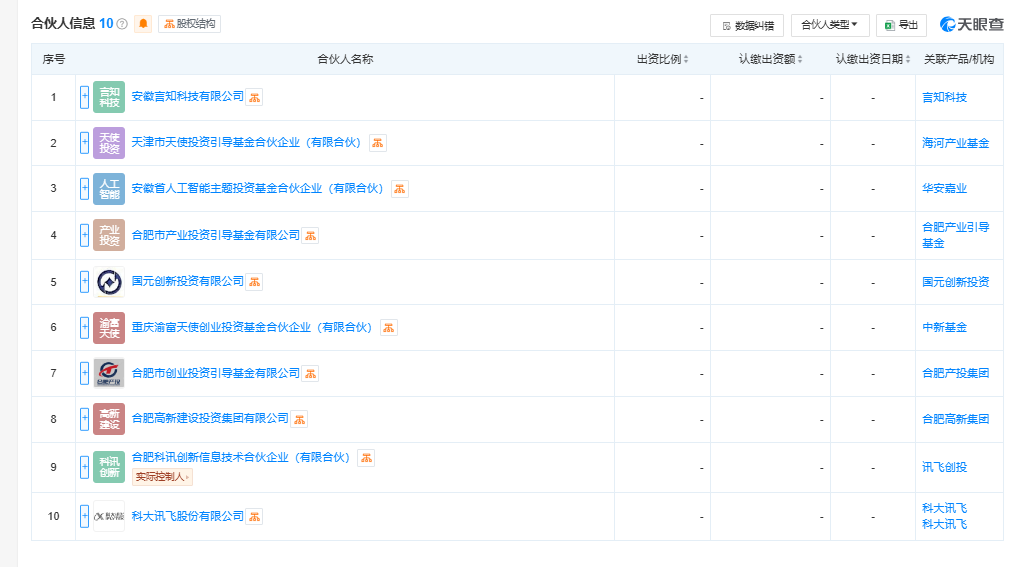Open 国元创新投资有限公司 link
The width and height of the screenshot is (1015, 567).
[x=187, y=281]
